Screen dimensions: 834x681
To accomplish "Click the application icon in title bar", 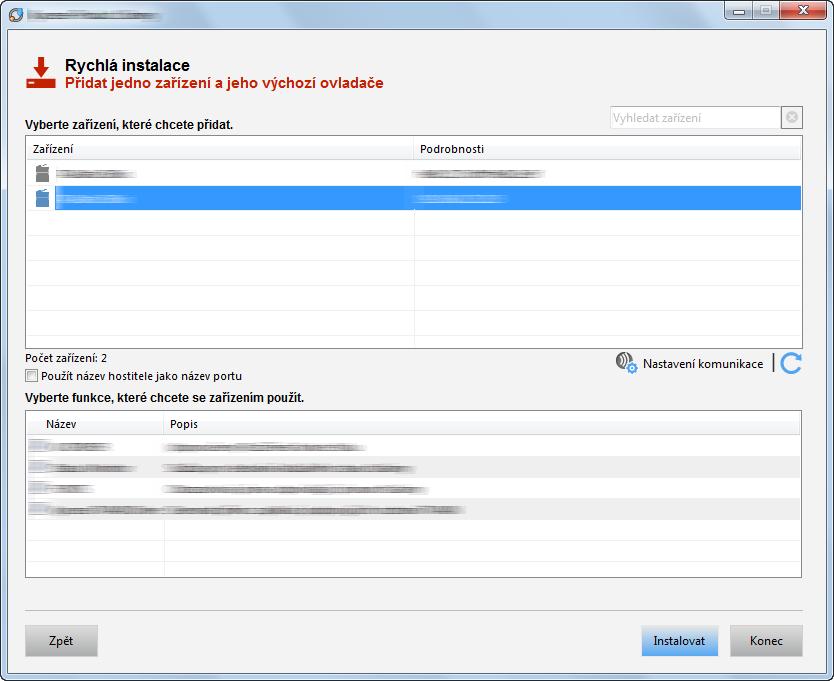I will tap(16, 14).
